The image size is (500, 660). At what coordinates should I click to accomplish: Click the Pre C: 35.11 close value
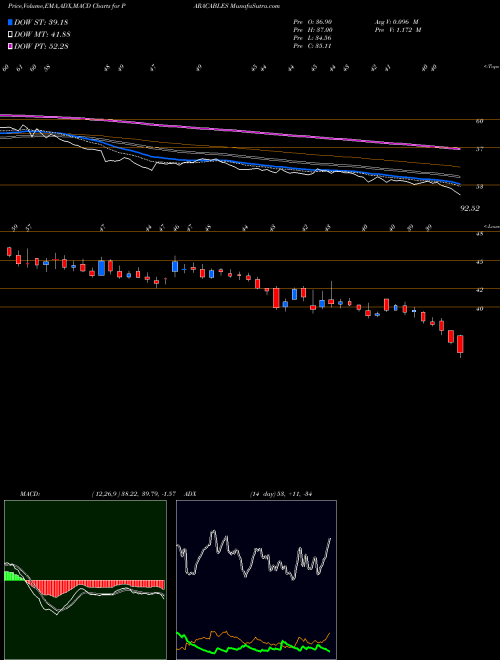click(x=313, y=46)
